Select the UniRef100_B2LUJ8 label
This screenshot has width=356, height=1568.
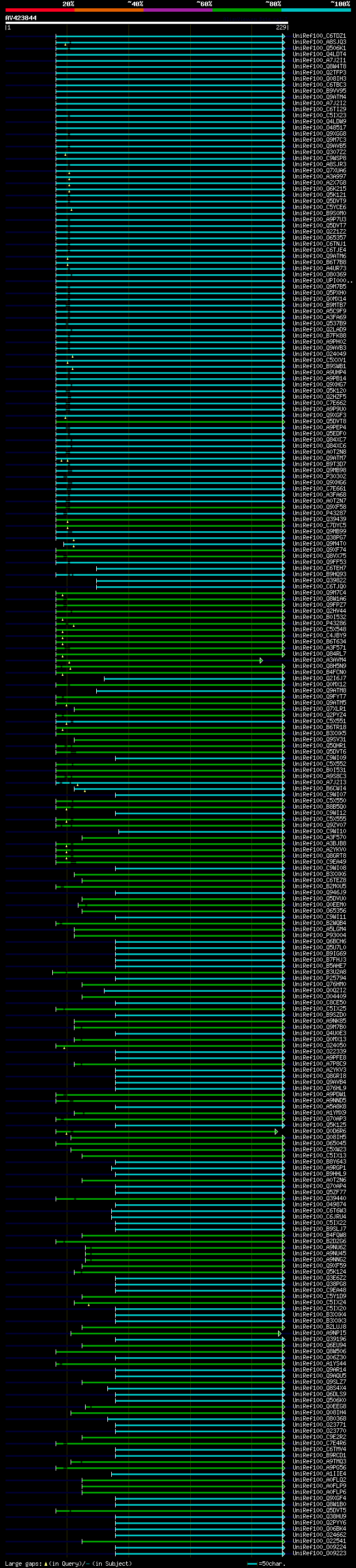coord(319,1327)
